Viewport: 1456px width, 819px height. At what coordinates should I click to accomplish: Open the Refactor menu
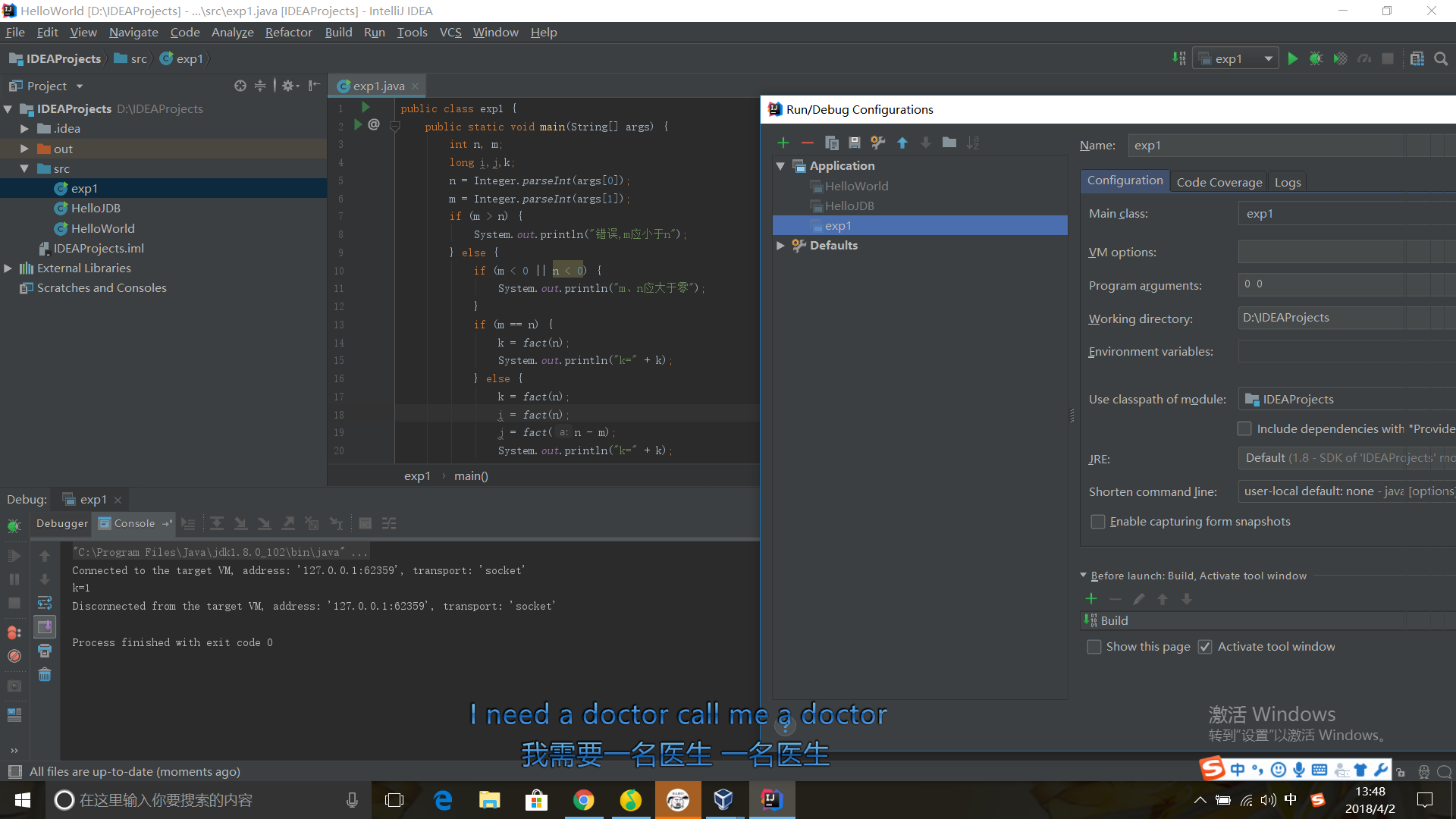point(288,32)
